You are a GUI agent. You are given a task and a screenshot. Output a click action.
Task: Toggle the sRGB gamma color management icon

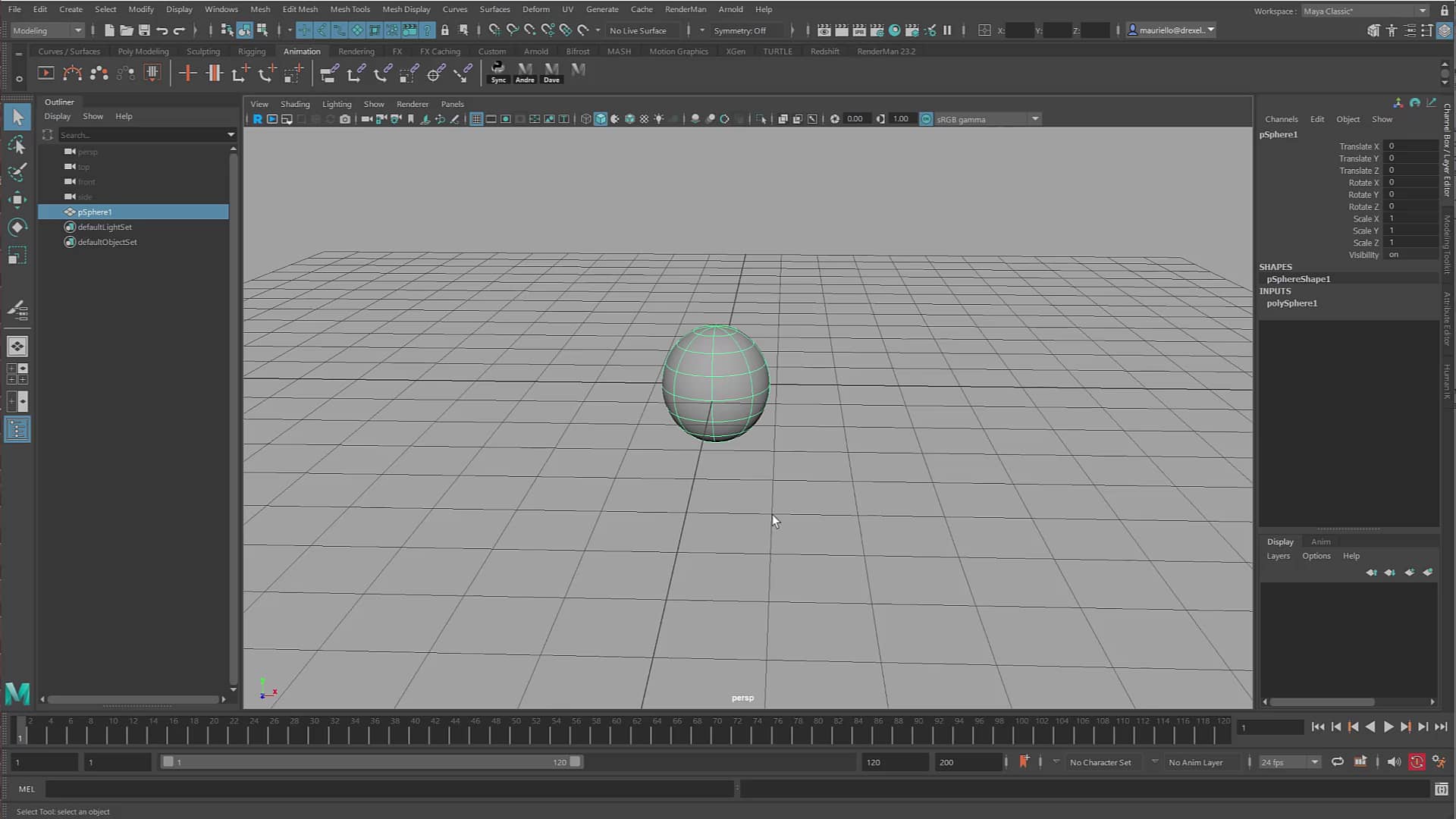point(926,119)
